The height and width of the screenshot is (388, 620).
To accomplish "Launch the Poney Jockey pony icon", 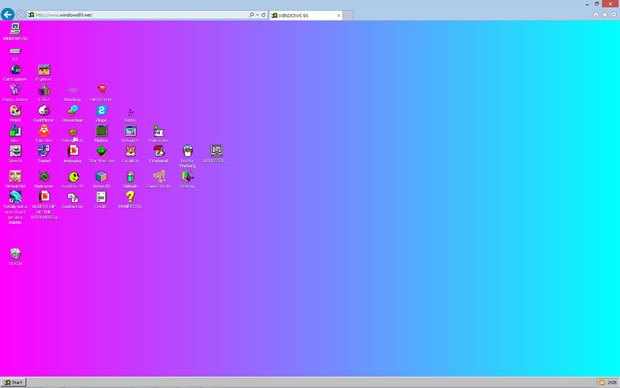I will (x=15, y=93).
